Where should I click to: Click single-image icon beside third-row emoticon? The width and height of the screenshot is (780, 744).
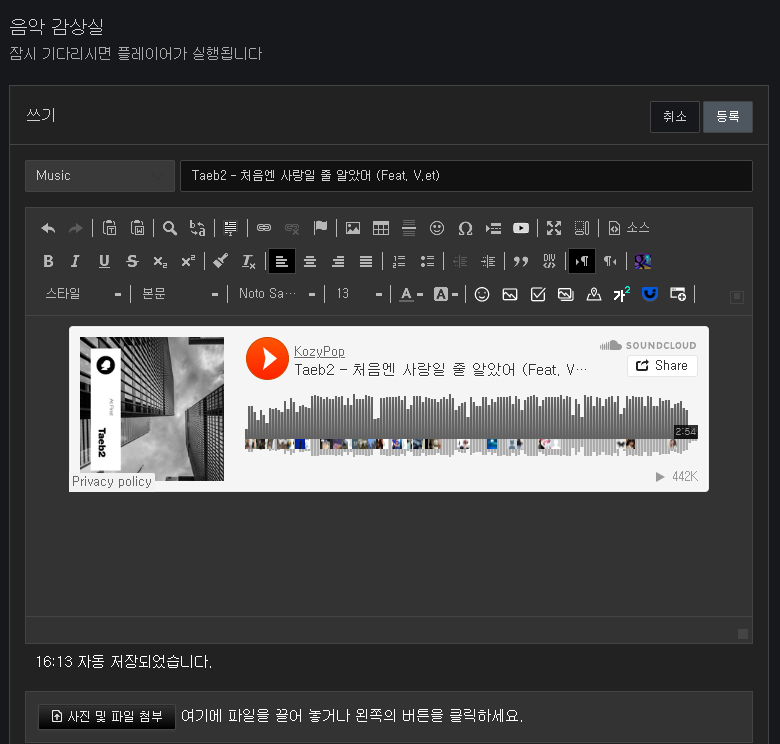pyautogui.click(x=510, y=294)
